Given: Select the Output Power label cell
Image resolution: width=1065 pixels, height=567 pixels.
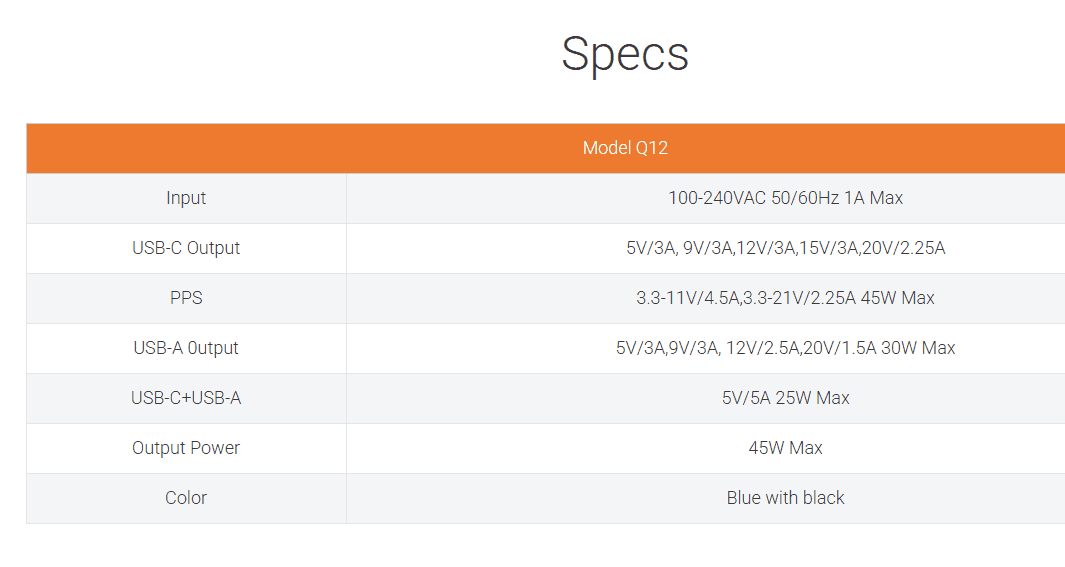Looking at the screenshot, I should 186,448.
